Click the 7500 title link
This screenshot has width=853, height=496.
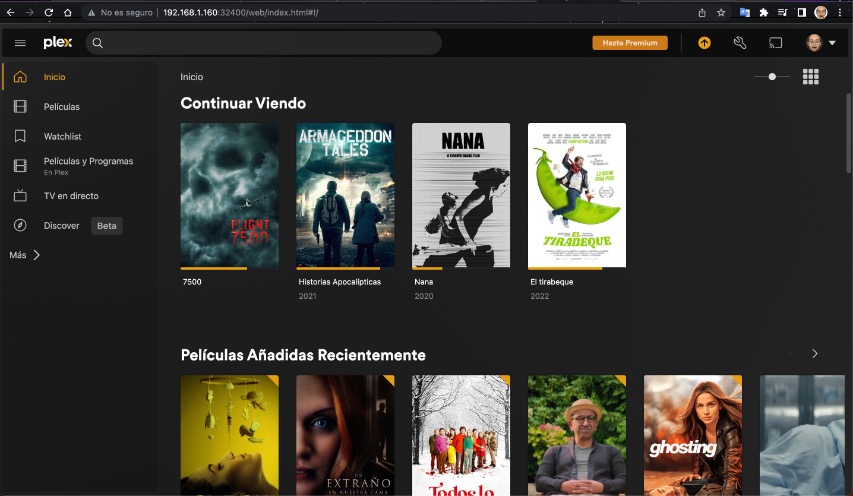click(192, 282)
